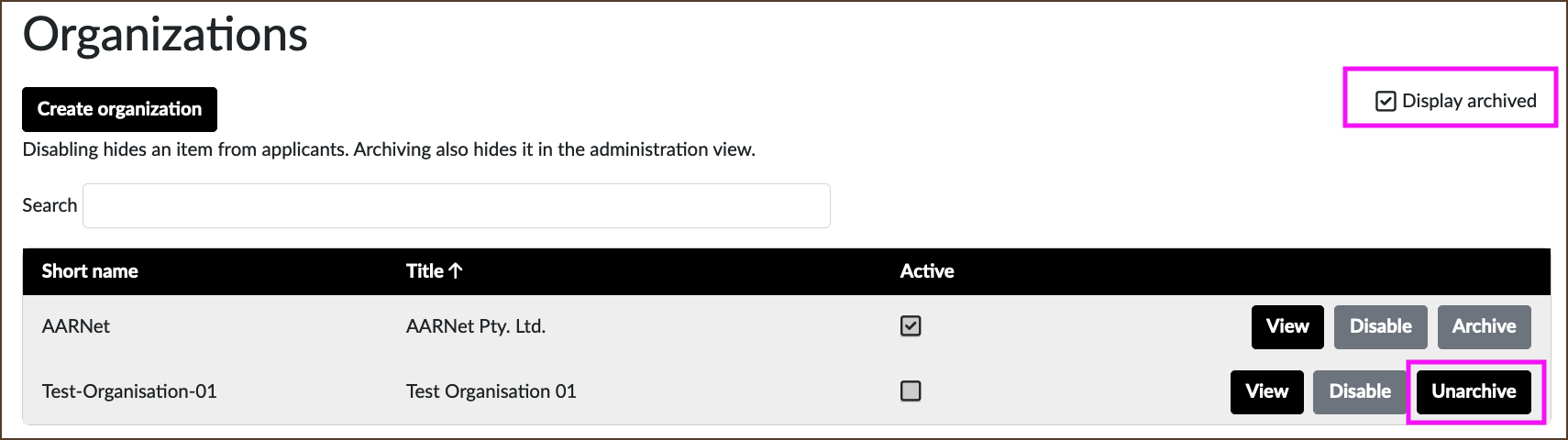1568x440 pixels.
Task: Disable the AARNet organization
Action: [x=1381, y=327]
